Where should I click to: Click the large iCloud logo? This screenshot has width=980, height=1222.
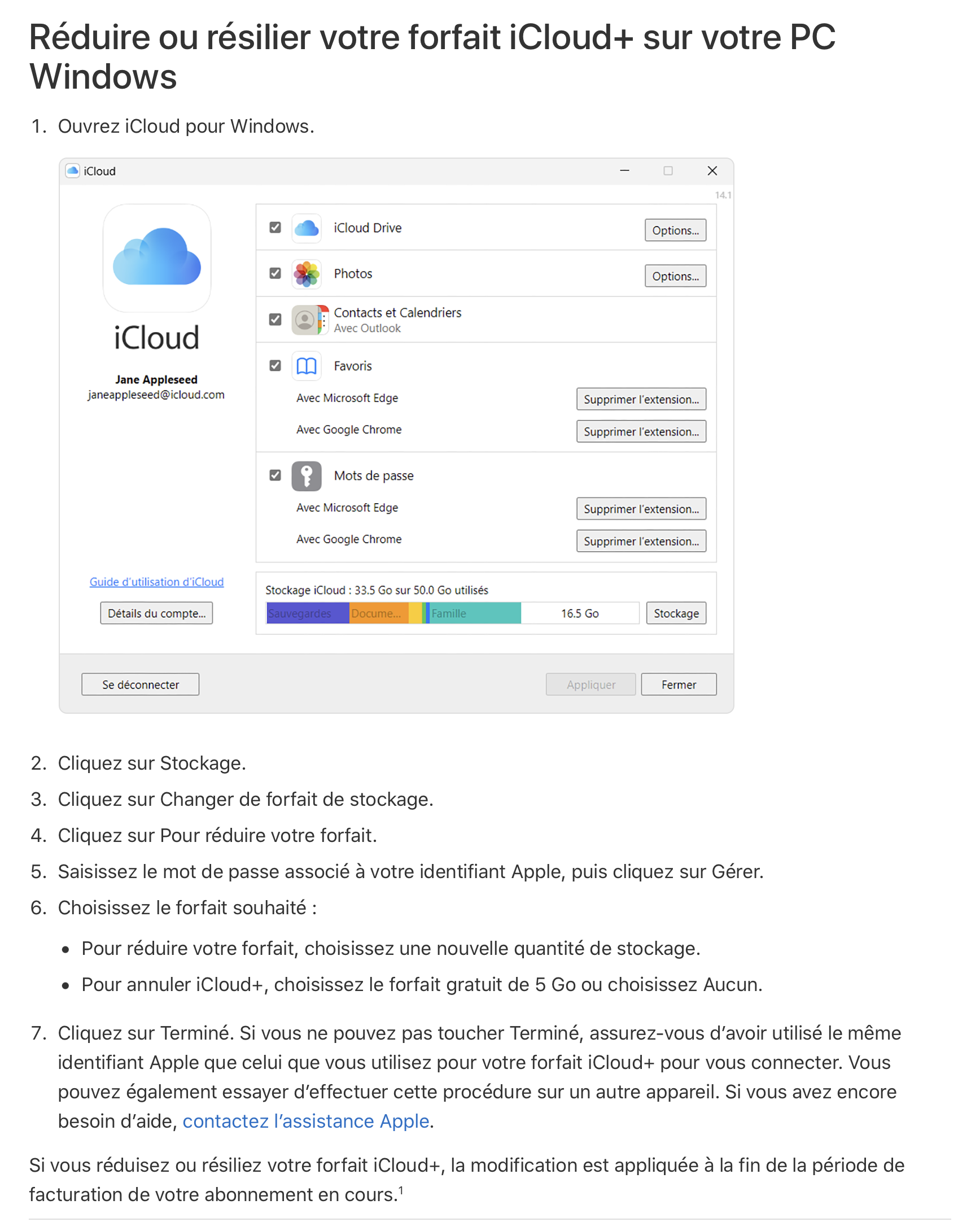157,259
